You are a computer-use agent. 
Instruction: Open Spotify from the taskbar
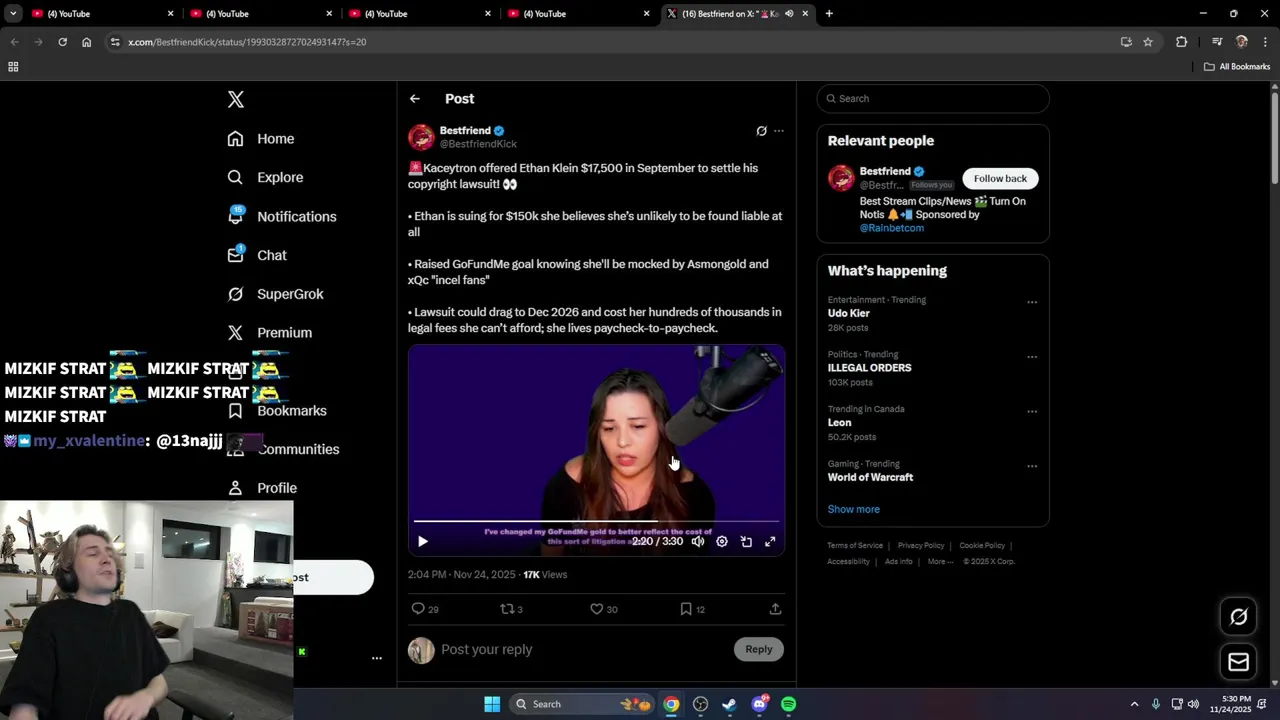789,704
